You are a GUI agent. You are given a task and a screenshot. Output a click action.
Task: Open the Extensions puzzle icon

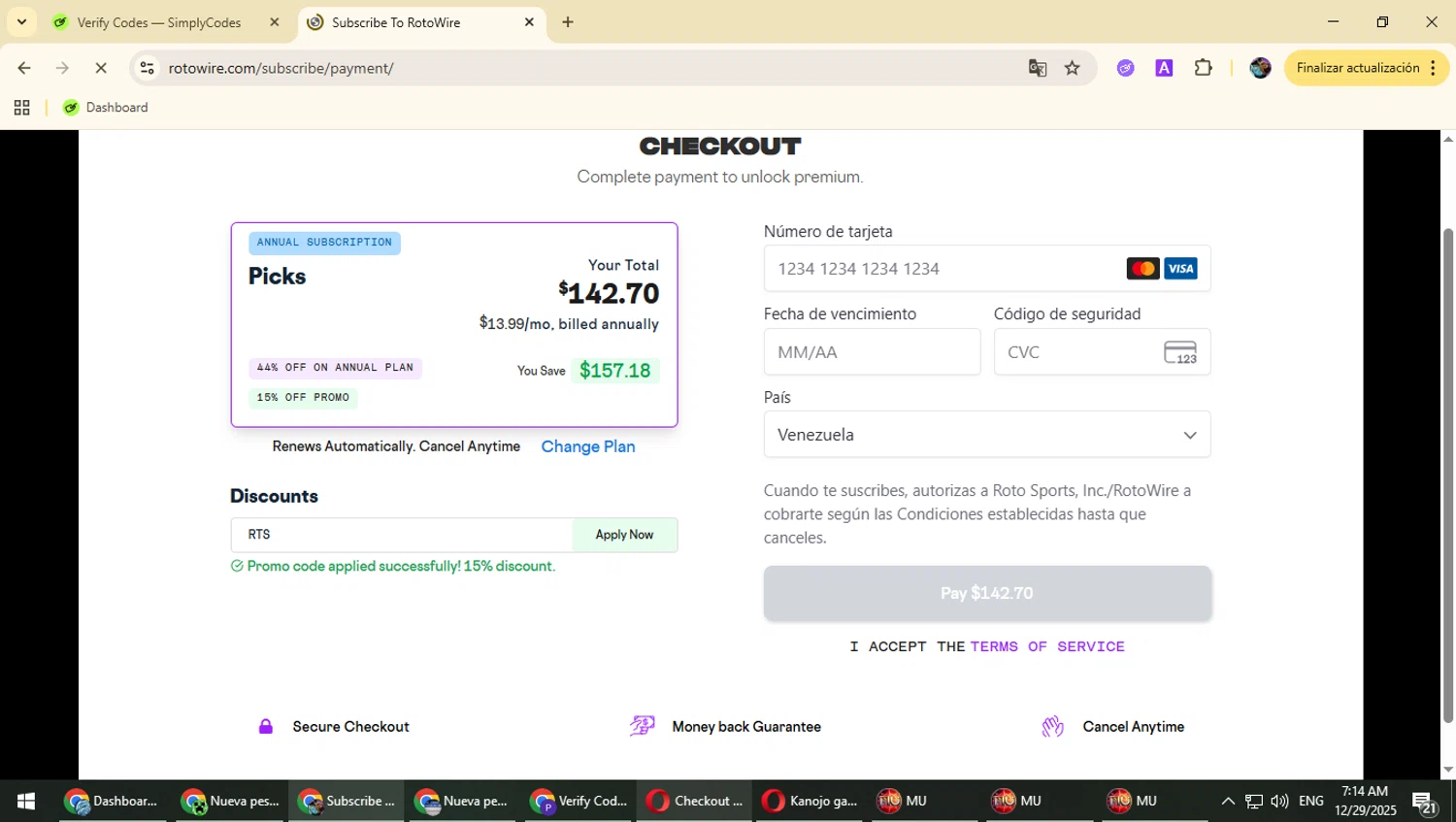[1203, 68]
